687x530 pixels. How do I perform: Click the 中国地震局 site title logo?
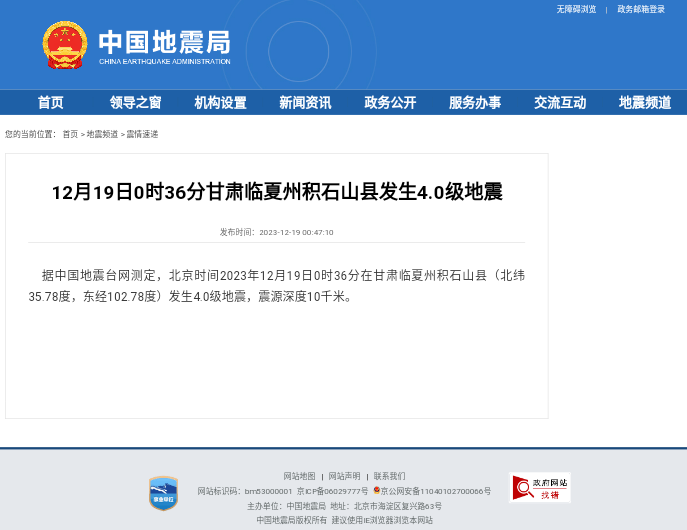(165, 42)
